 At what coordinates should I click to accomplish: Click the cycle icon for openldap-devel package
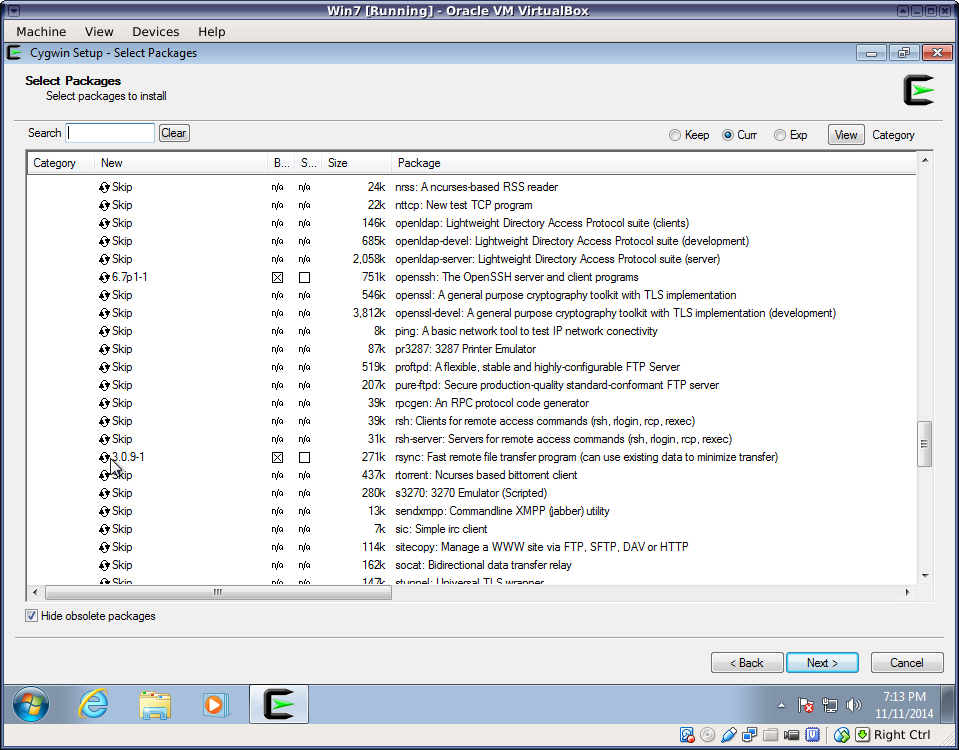pyautogui.click(x=104, y=241)
